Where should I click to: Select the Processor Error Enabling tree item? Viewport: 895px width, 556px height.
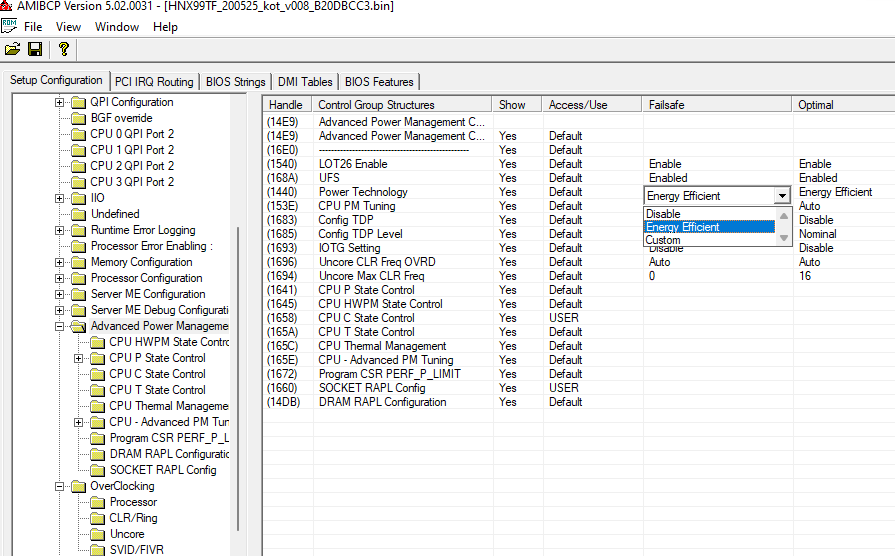[151, 246]
